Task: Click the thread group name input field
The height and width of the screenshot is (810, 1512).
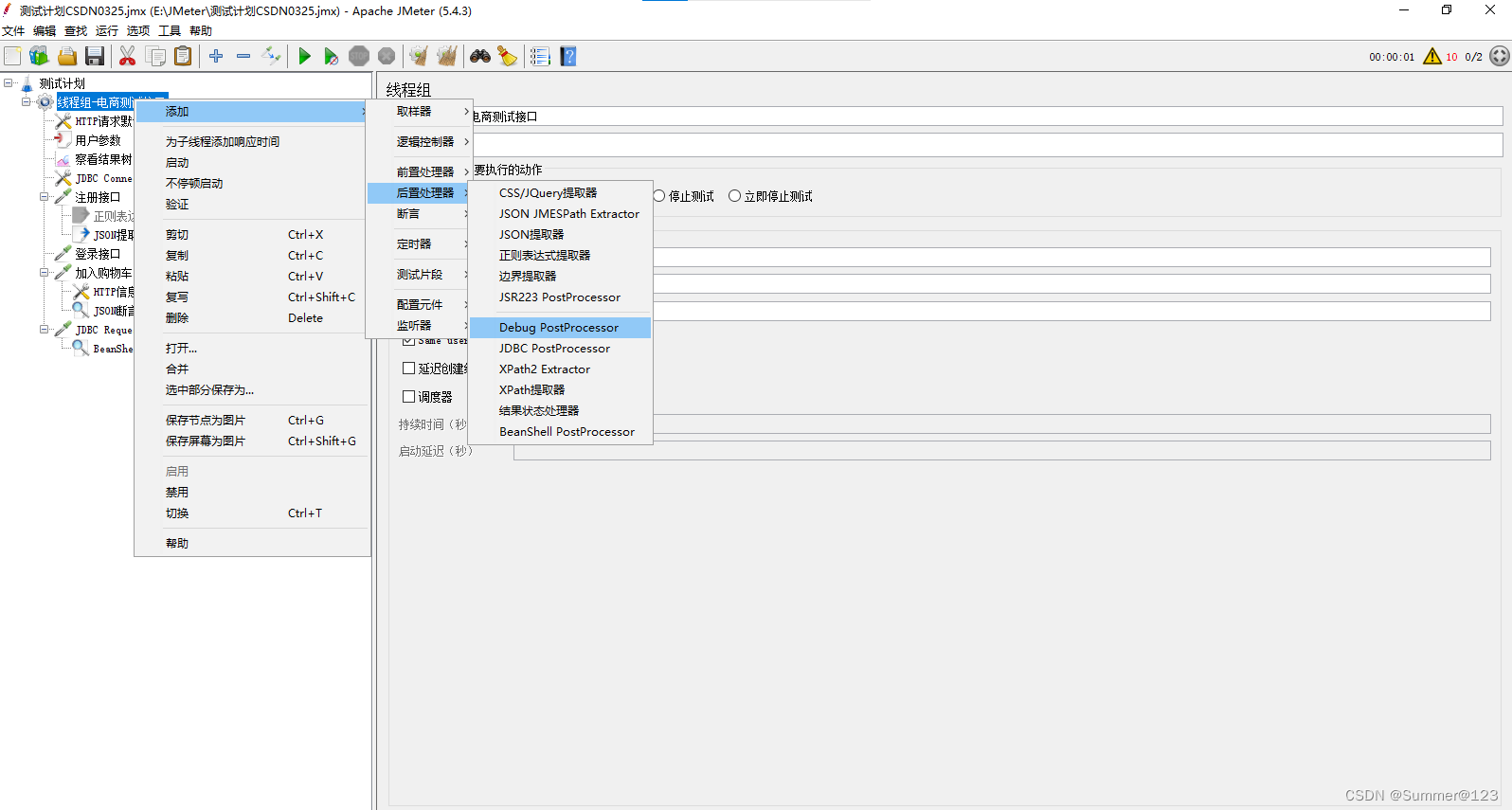Action: tap(987, 117)
